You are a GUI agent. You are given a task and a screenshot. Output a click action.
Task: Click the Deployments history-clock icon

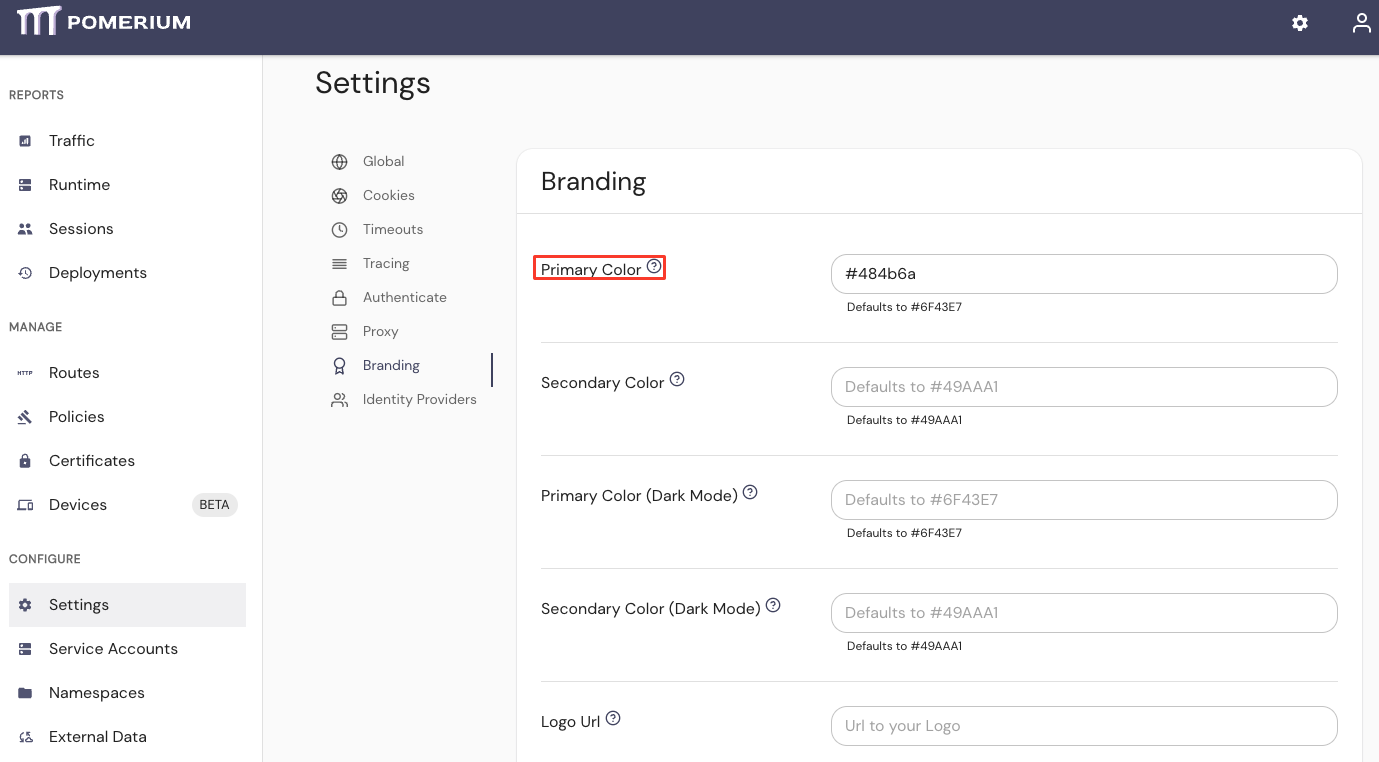point(24,272)
